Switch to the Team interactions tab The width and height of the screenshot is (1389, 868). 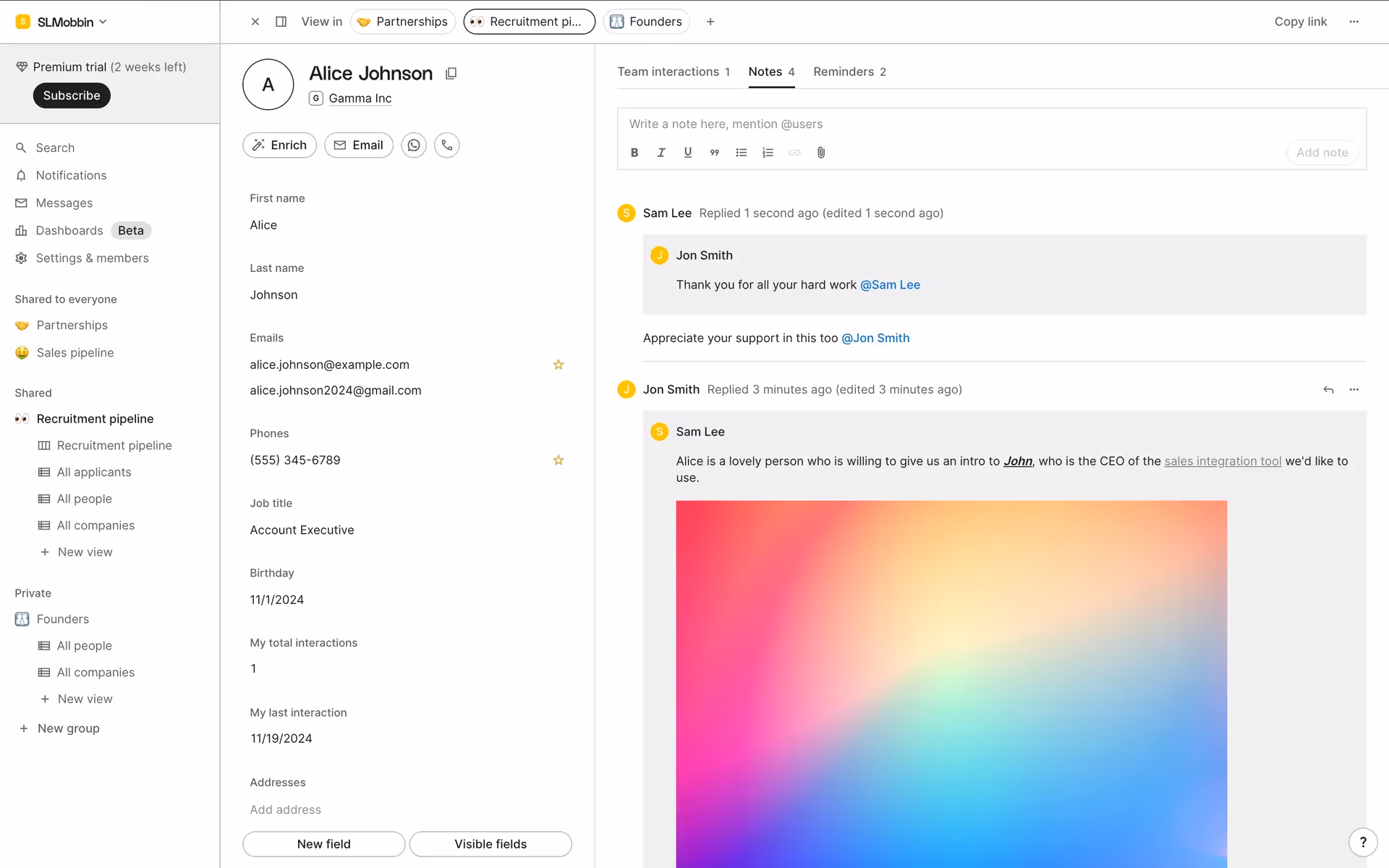coord(673,72)
